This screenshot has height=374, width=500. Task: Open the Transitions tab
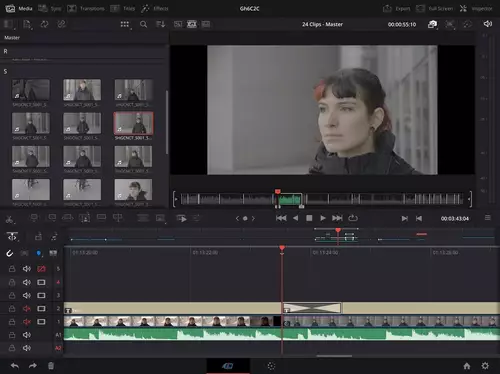[86, 8]
